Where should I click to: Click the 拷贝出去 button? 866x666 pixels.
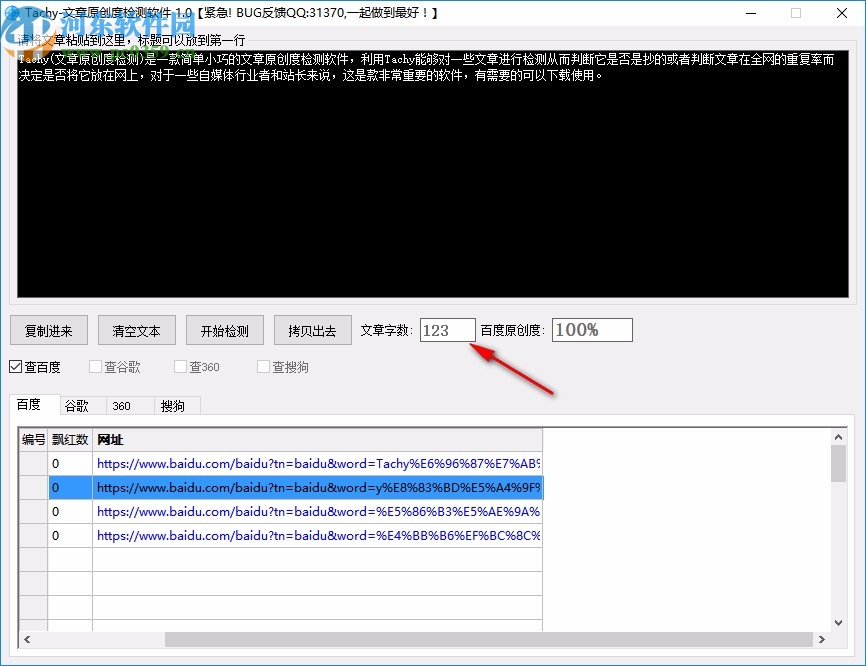(x=313, y=331)
